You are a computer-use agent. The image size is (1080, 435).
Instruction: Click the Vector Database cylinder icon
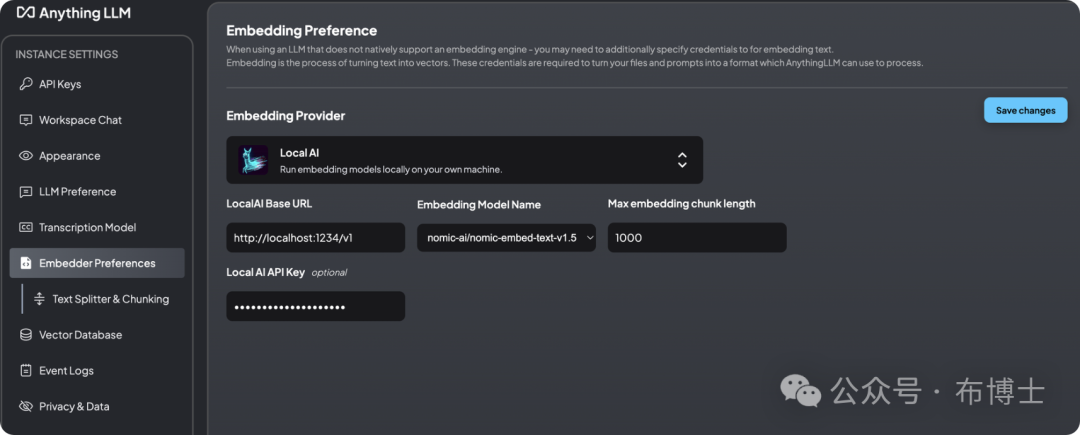point(25,335)
